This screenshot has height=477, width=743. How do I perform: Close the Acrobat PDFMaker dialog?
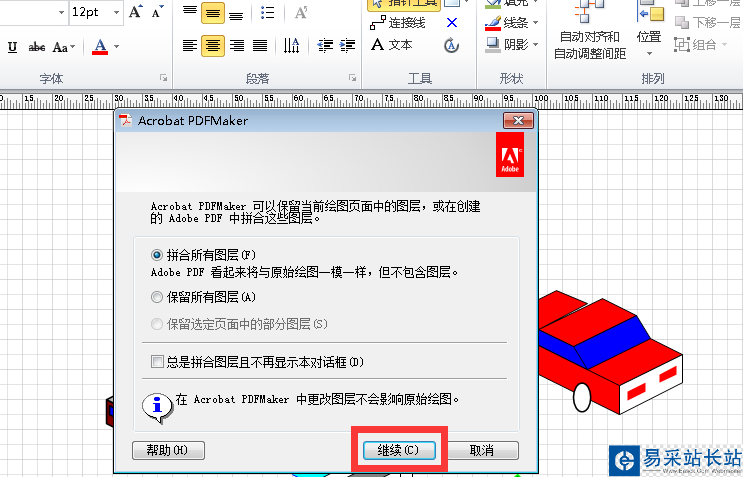coord(518,121)
